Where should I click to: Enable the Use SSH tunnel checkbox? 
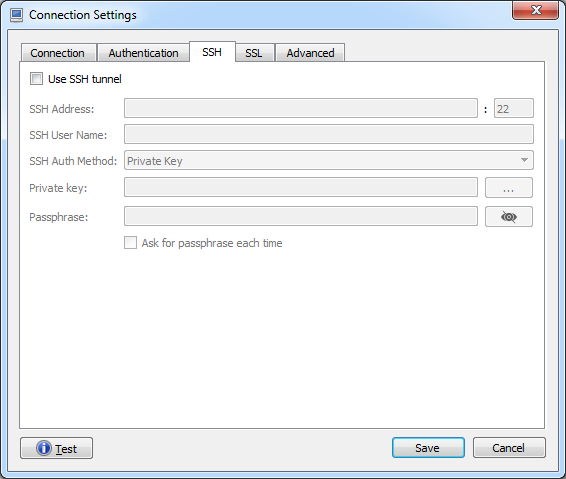point(36,79)
